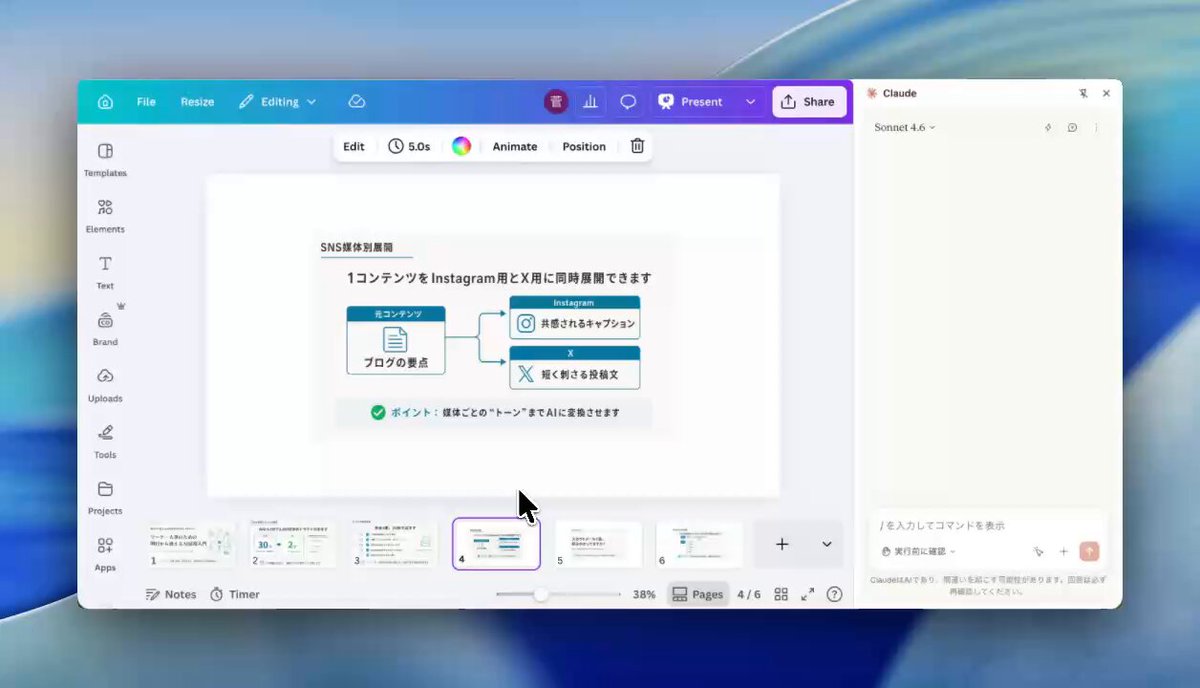Select page 1 thumbnail

point(191,544)
